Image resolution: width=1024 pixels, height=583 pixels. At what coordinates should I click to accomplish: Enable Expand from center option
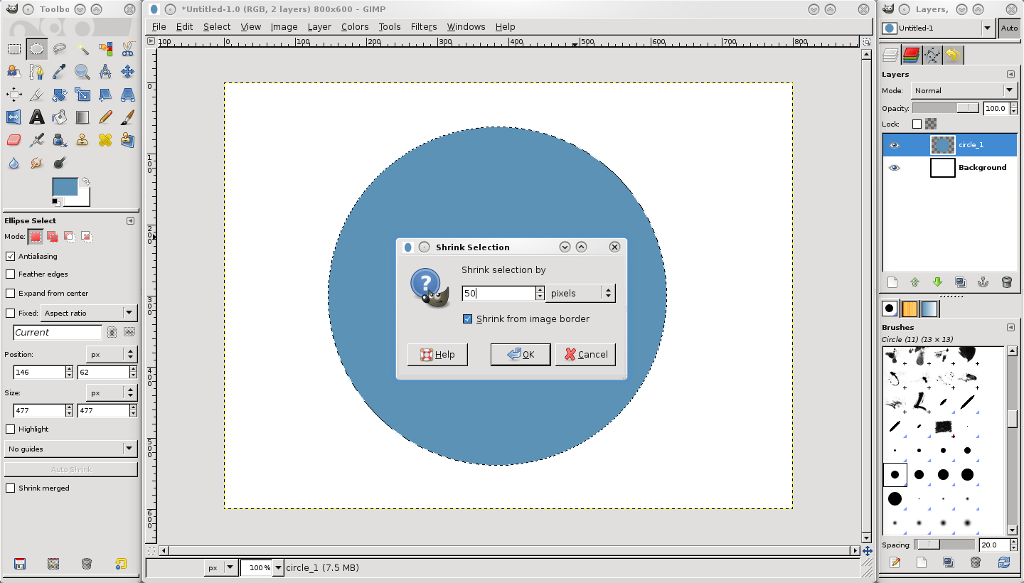coord(10,293)
